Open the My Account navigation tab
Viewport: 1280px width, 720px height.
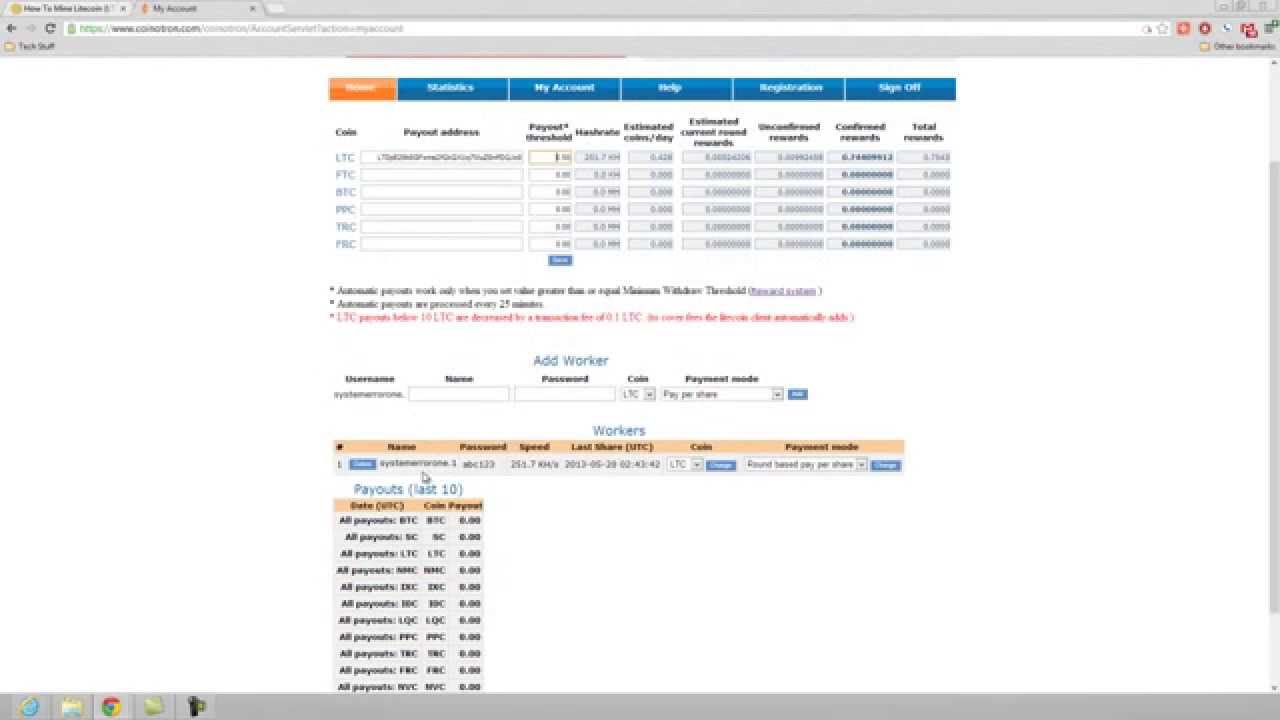tap(564, 88)
